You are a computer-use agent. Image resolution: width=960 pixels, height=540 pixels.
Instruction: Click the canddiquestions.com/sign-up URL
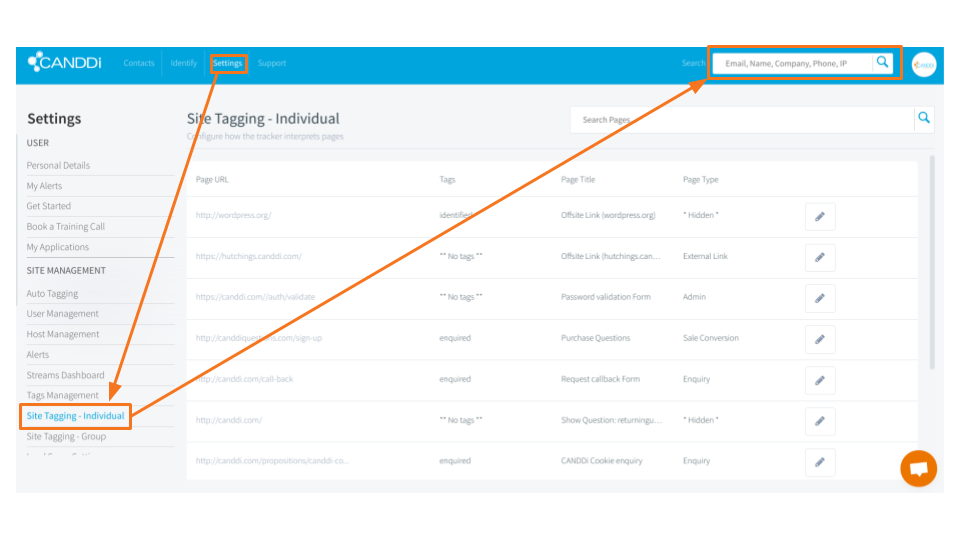coord(258,338)
